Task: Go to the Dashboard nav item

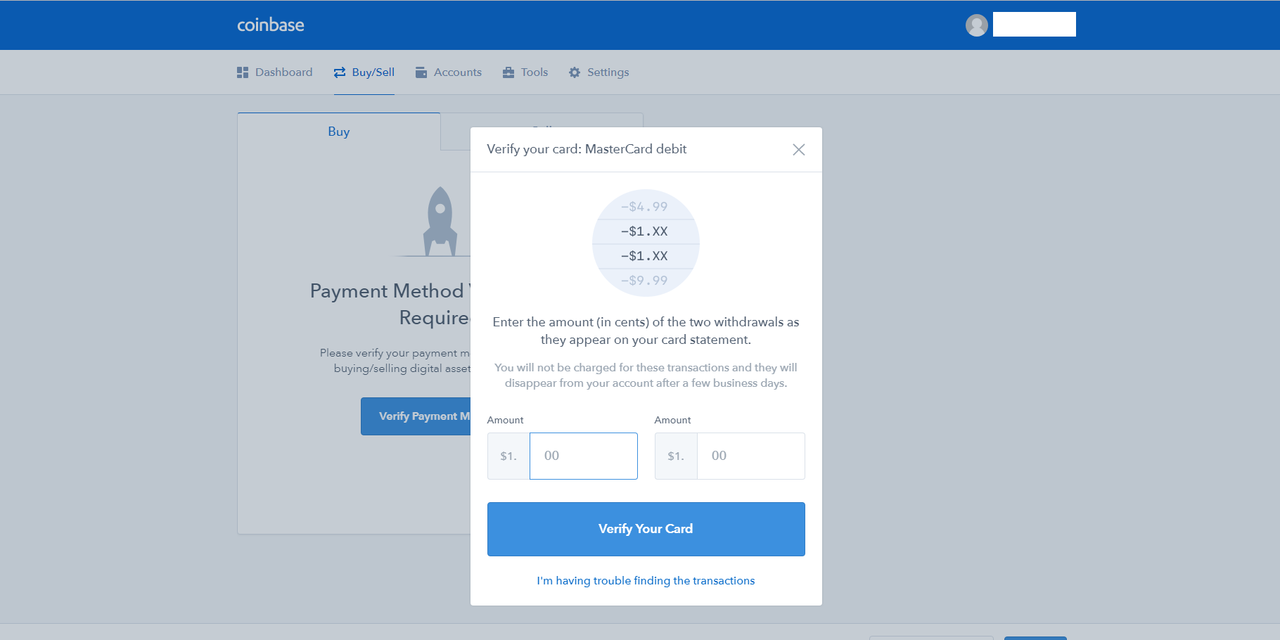Action: 274,72
